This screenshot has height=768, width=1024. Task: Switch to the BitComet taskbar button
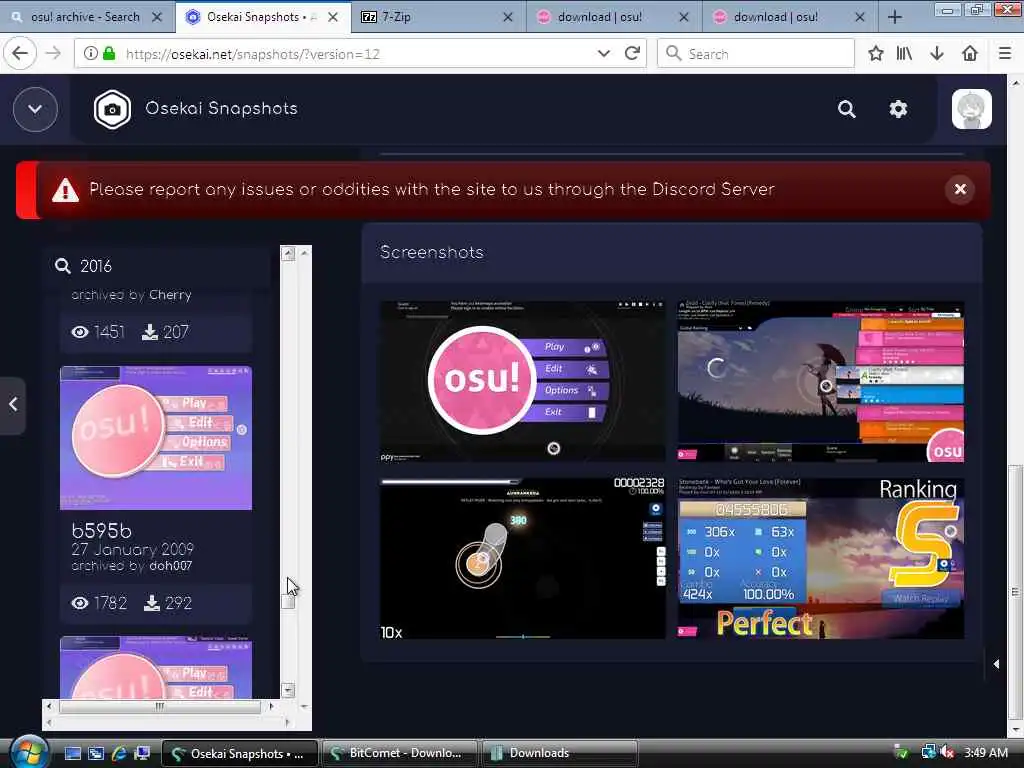[x=400, y=754]
